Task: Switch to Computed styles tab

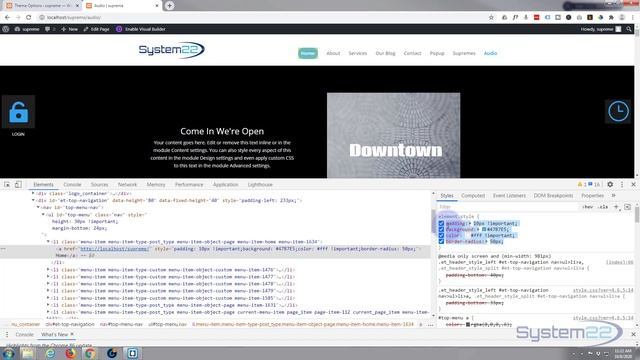Action: coord(473,196)
